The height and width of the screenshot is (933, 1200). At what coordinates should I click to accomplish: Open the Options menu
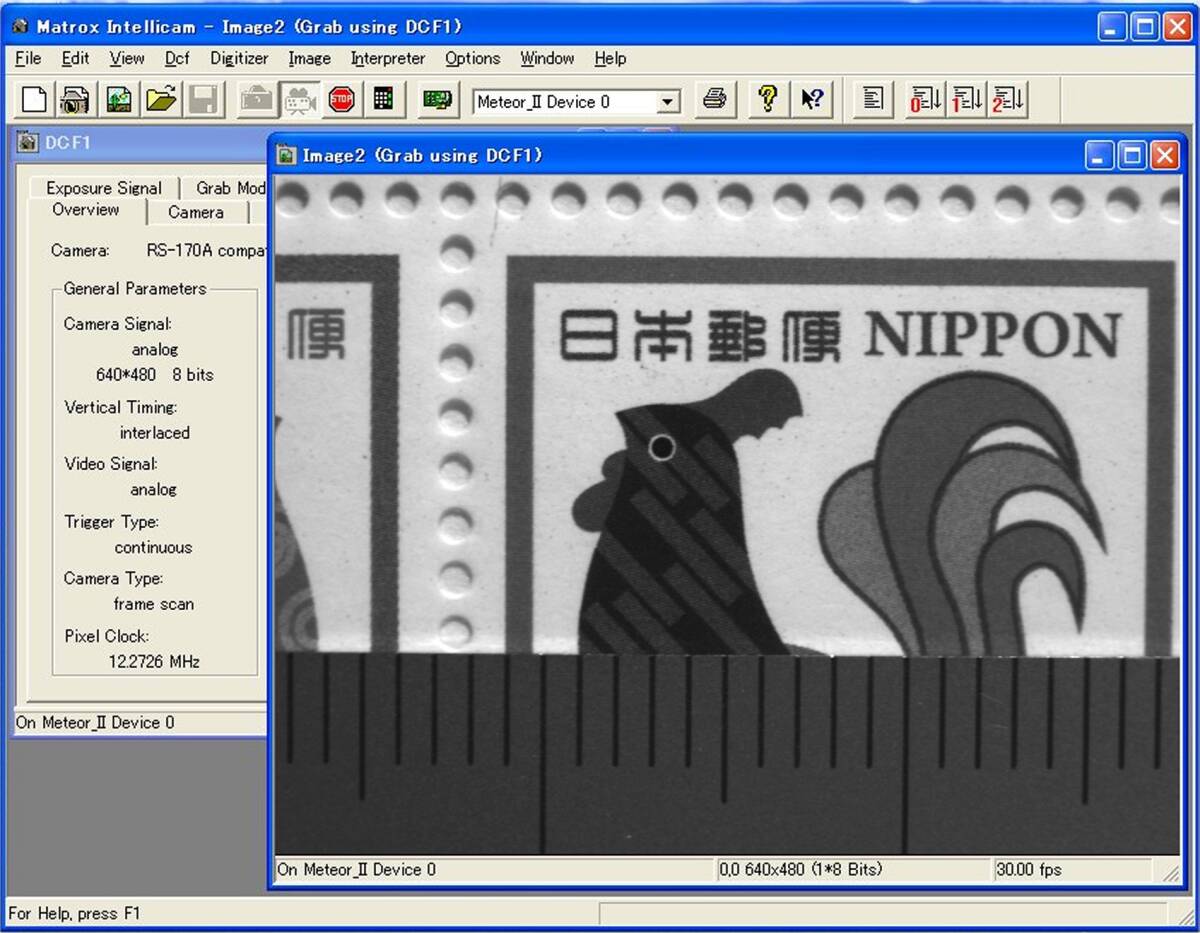[x=473, y=58]
